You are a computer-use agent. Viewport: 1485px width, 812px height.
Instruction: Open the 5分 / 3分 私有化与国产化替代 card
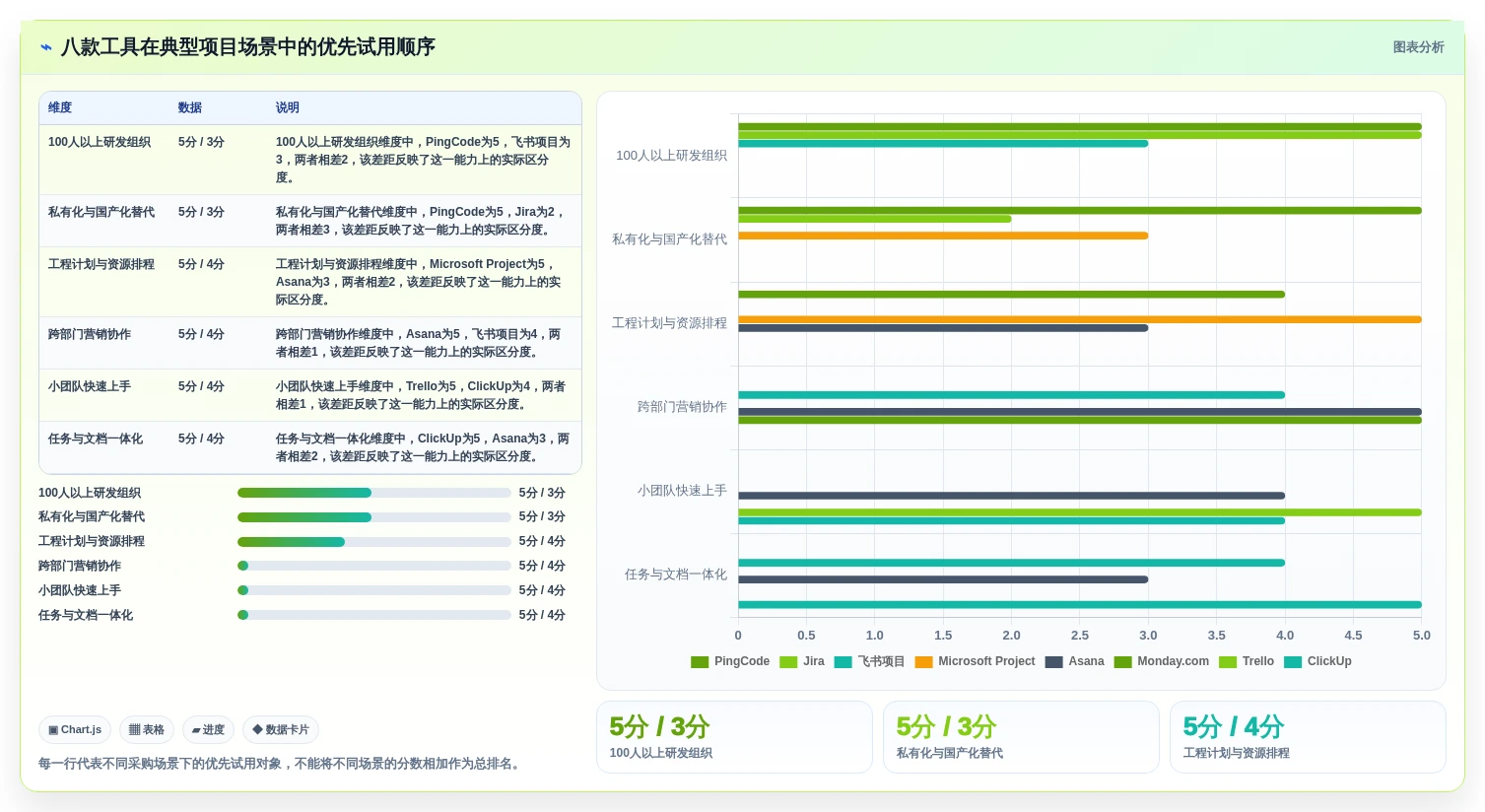(x=1021, y=737)
